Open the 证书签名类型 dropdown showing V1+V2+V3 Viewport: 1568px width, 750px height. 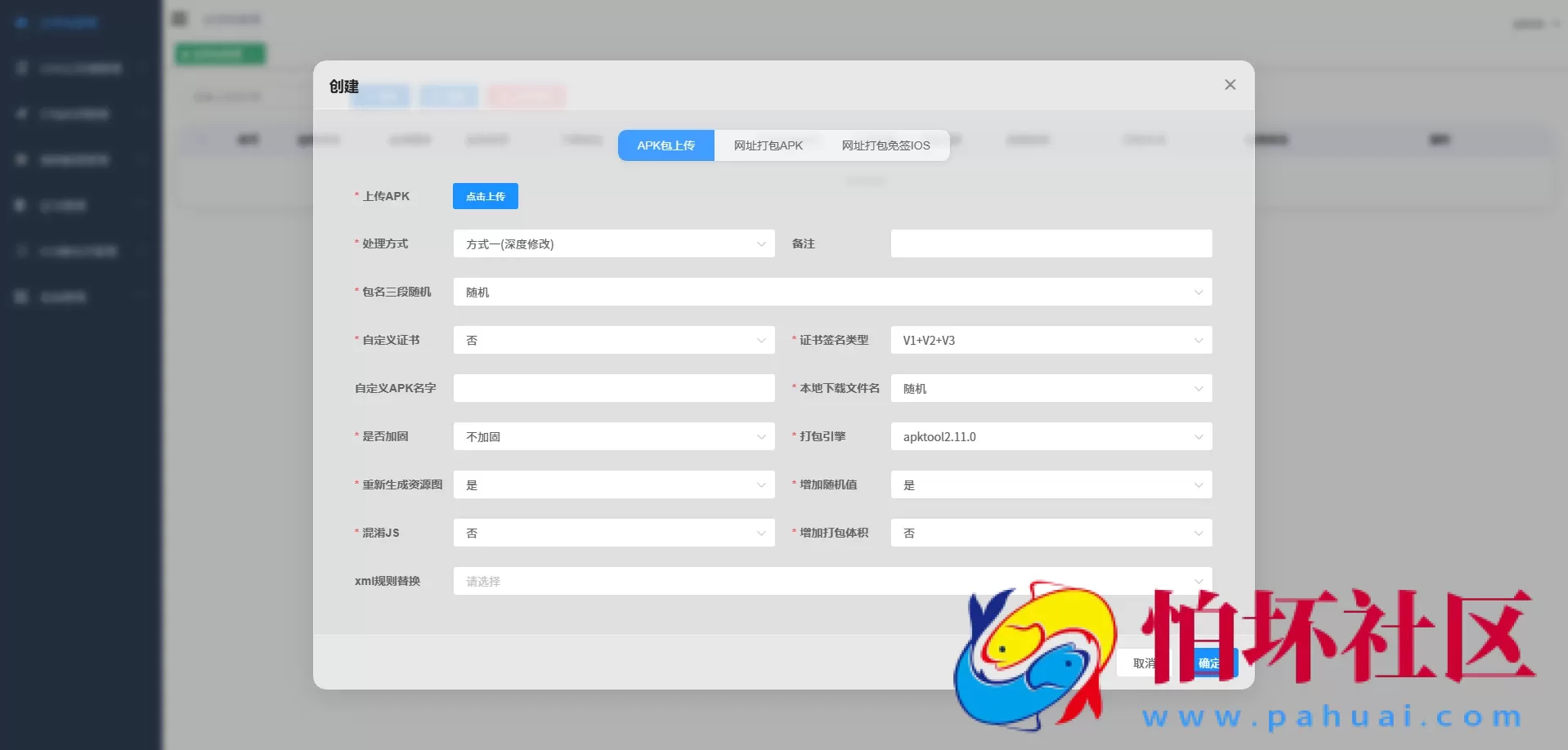1051,340
